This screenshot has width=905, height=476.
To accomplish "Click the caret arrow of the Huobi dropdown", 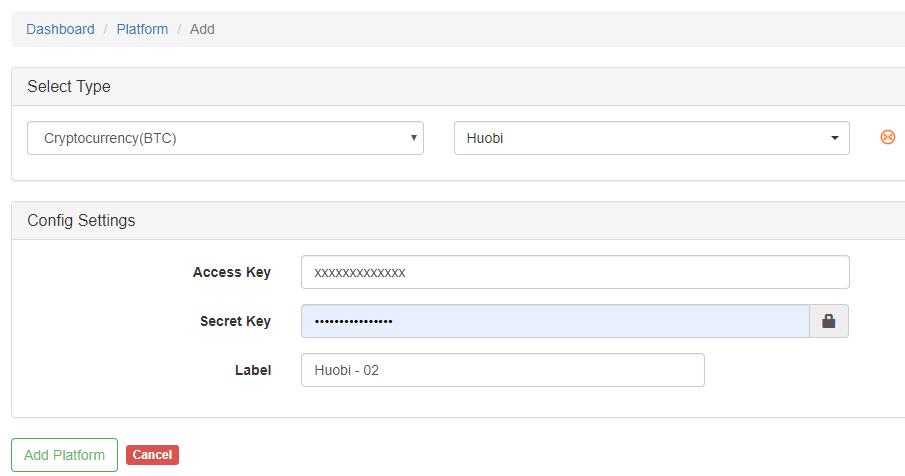I will [835, 138].
